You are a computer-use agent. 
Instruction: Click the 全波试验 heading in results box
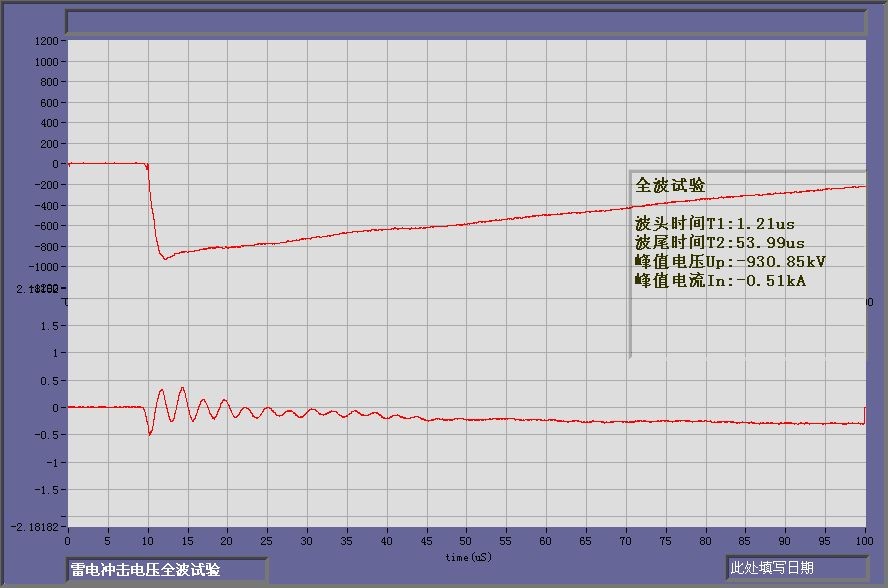(x=670, y=185)
